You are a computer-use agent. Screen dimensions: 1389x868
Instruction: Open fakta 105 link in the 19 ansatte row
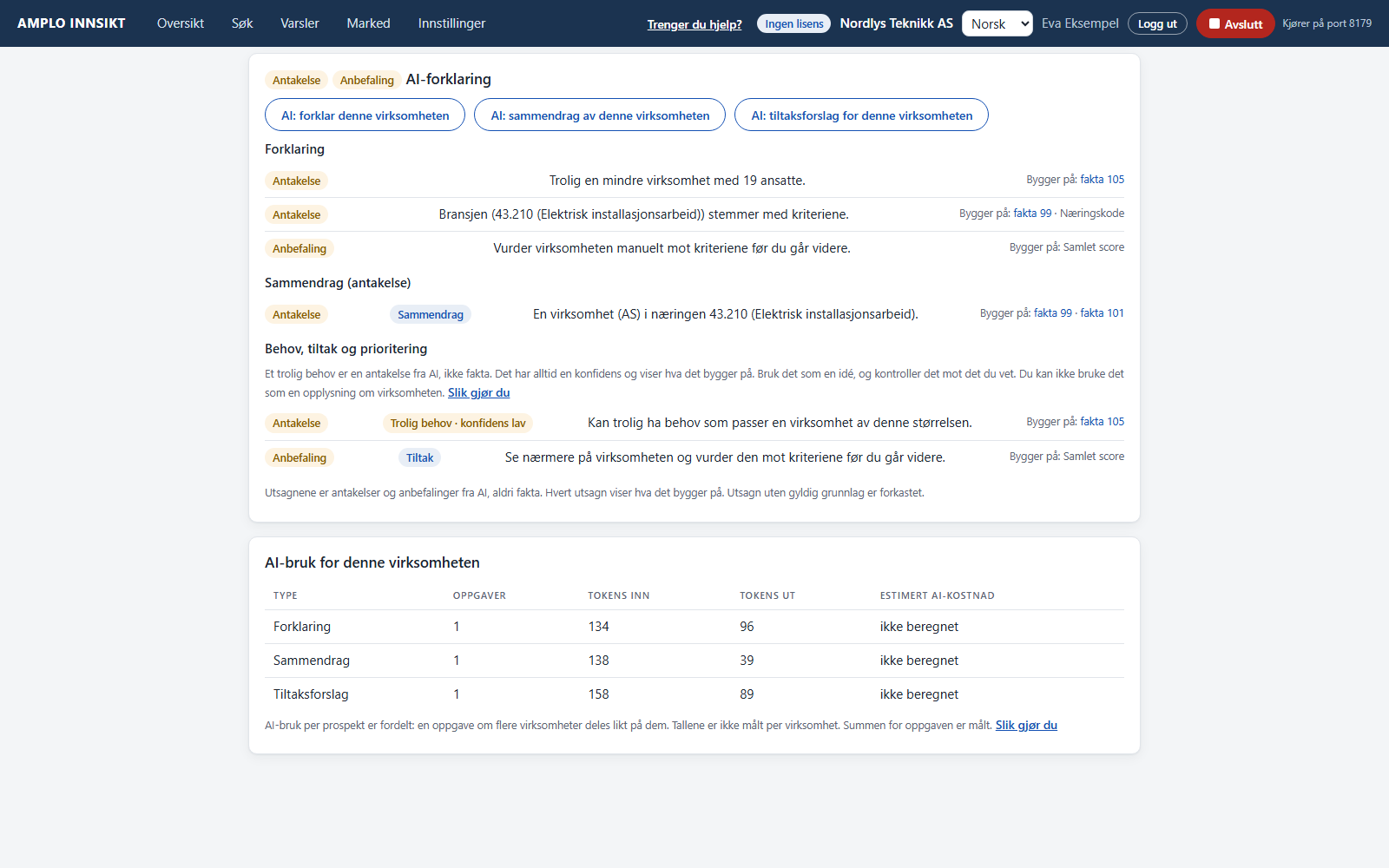[x=1102, y=180]
